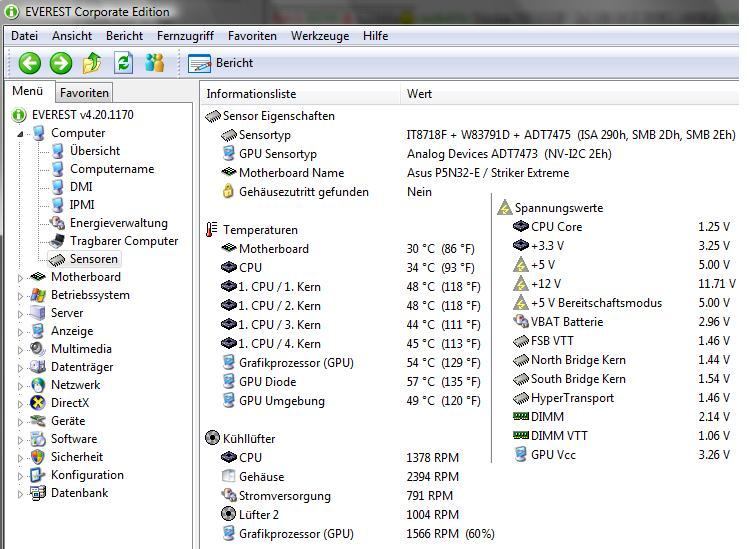Switch to the Menü tab
Screen dimensions: 749x549
click(x=28, y=91)
